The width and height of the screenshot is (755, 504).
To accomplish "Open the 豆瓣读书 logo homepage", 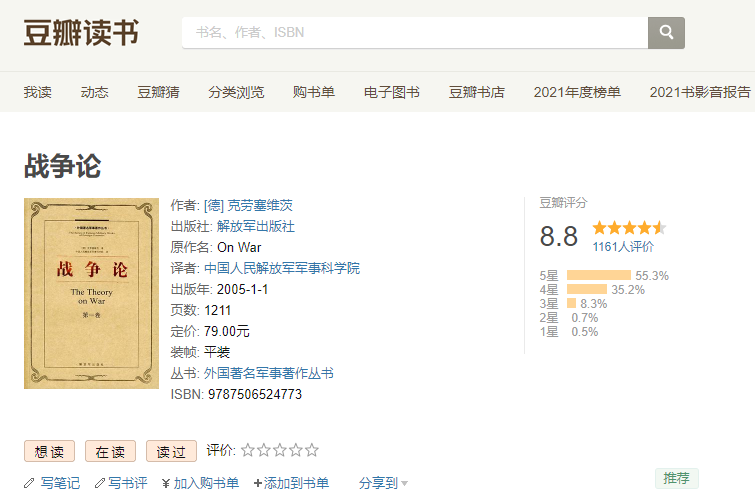I will click(81, 33).
